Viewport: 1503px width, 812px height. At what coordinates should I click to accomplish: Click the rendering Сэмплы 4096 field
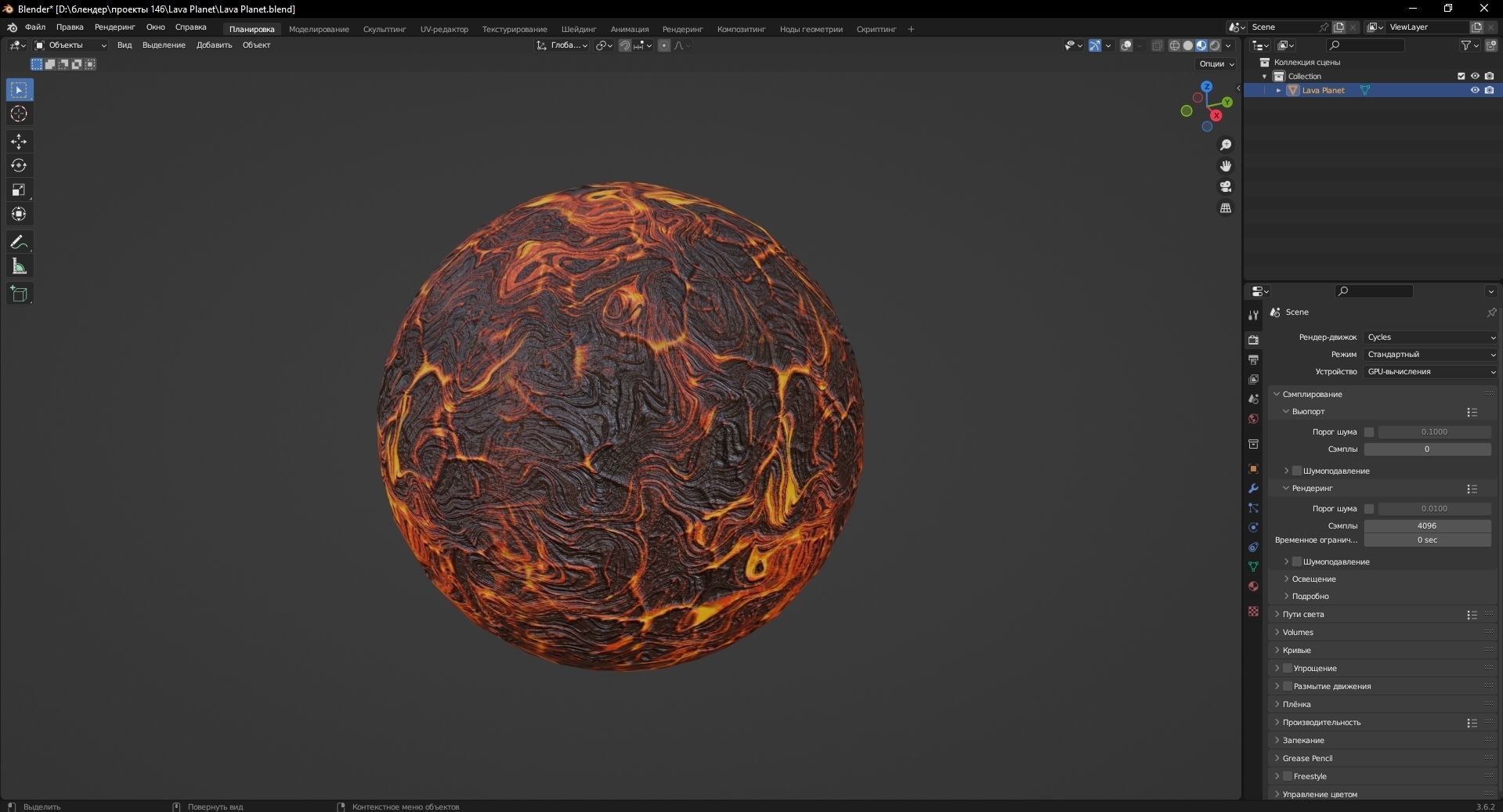[1427, 526]
